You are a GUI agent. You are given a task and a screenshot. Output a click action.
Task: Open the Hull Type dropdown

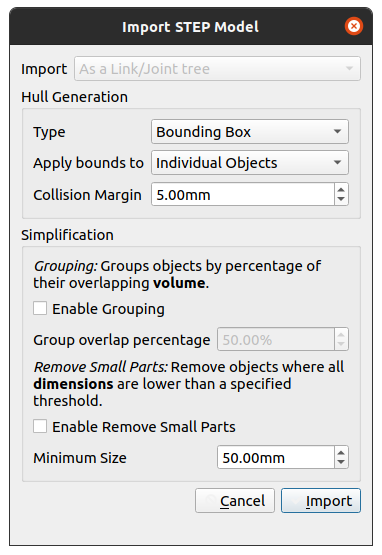pos(250,132)
